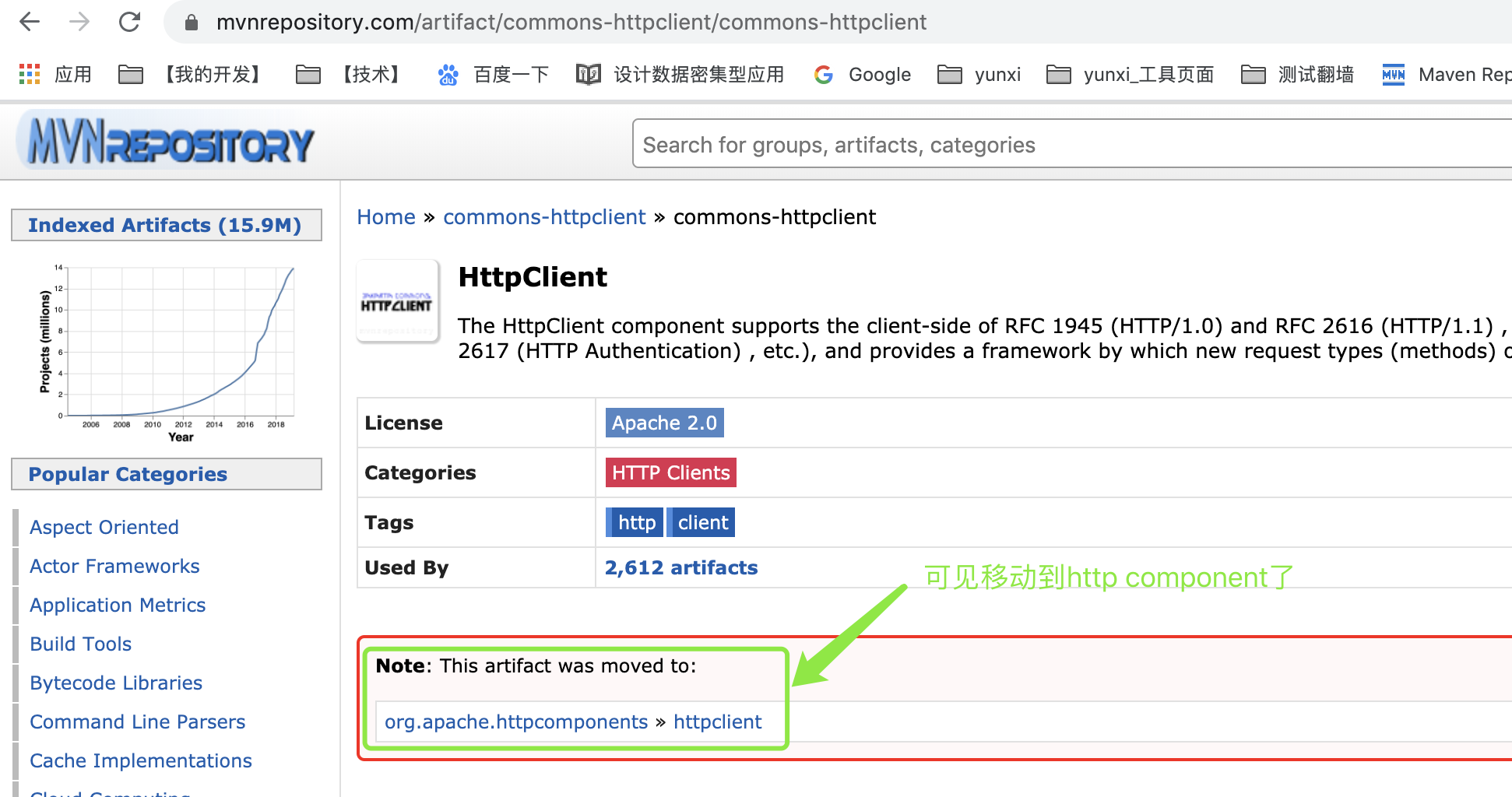Image resolution: width=1512 pixels, height=797 pixels.
Task: Open the HTTP Clients category tag
Action: coord(670,472)
